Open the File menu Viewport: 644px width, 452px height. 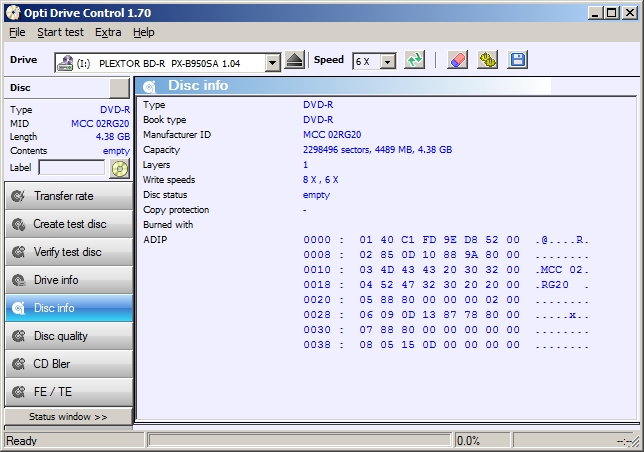17,32
